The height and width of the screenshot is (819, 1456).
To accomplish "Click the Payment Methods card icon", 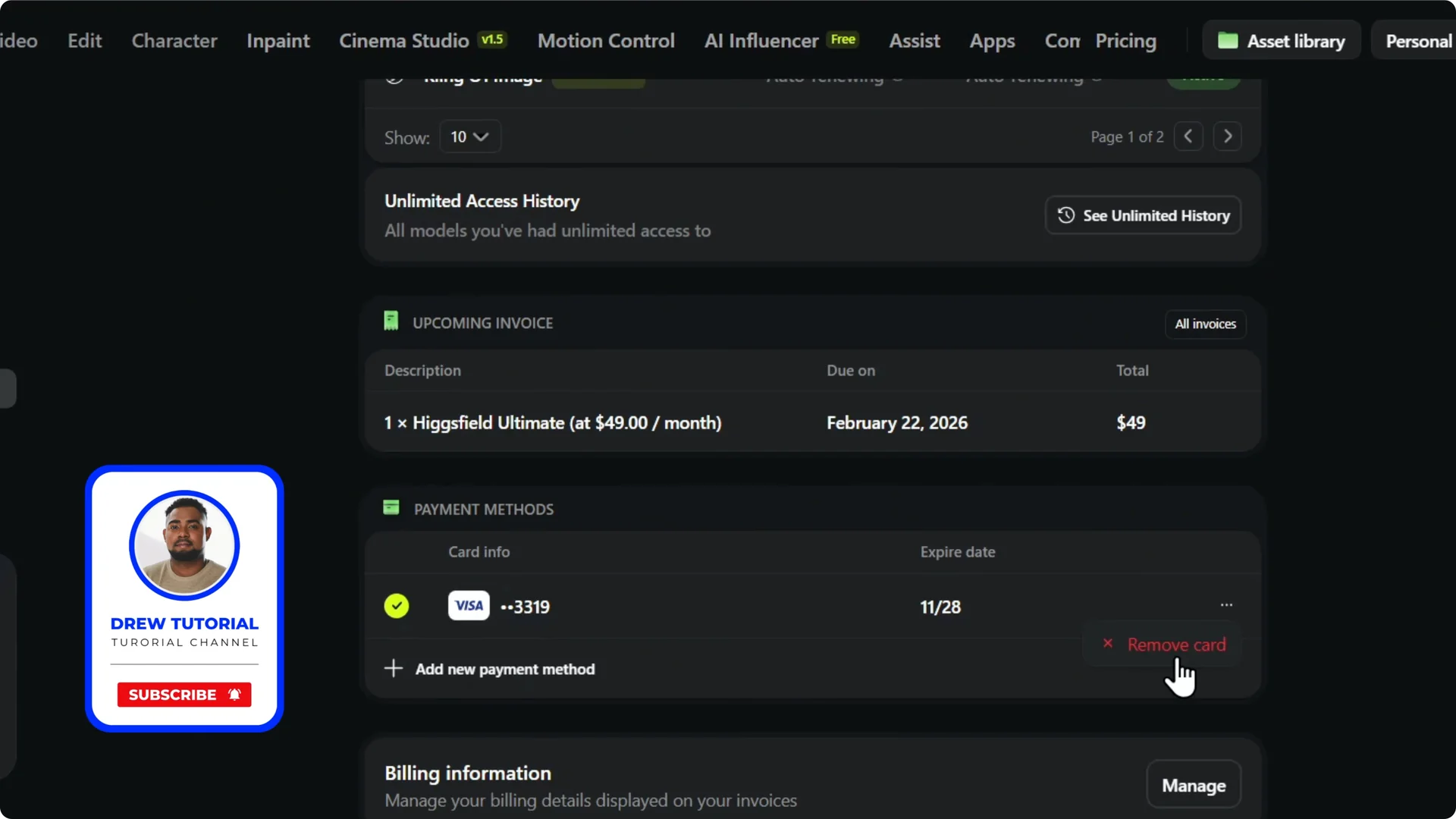I will (391, 507).
